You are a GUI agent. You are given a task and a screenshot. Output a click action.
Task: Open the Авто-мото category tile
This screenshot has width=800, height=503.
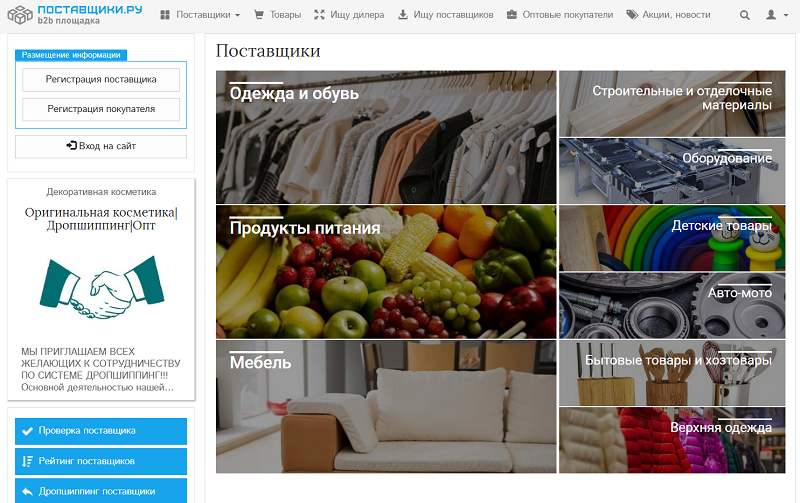(672, 306)
